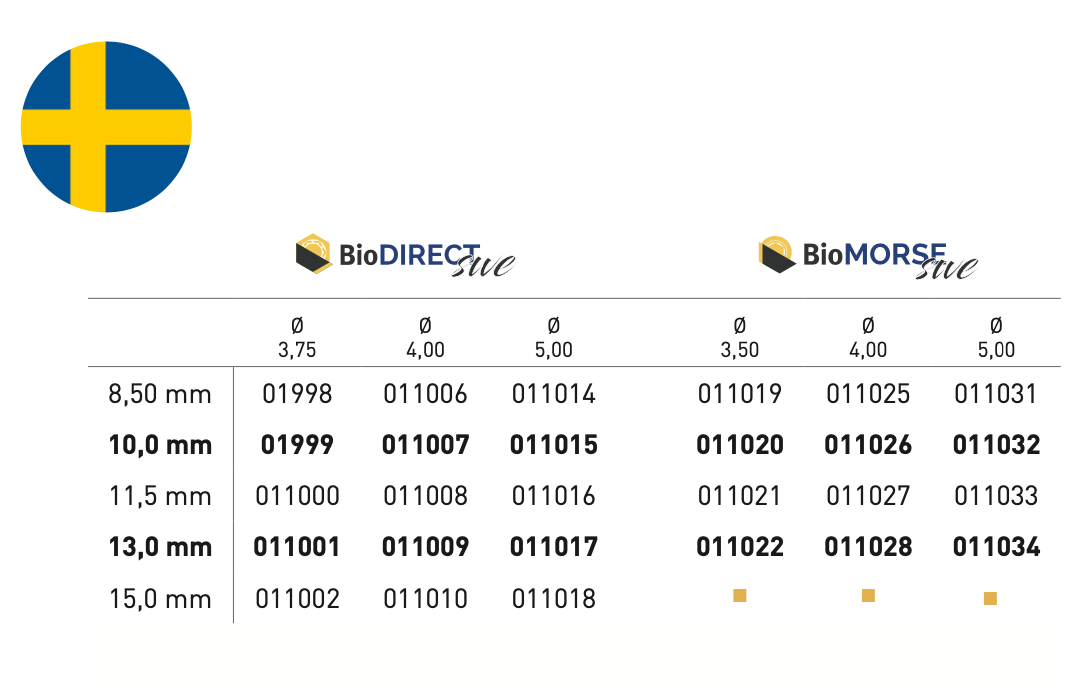Click the gold square under BioMORSE Ø 5,00
The height and width of the screenshot is (688, 1086).
[x=990, y=598]
